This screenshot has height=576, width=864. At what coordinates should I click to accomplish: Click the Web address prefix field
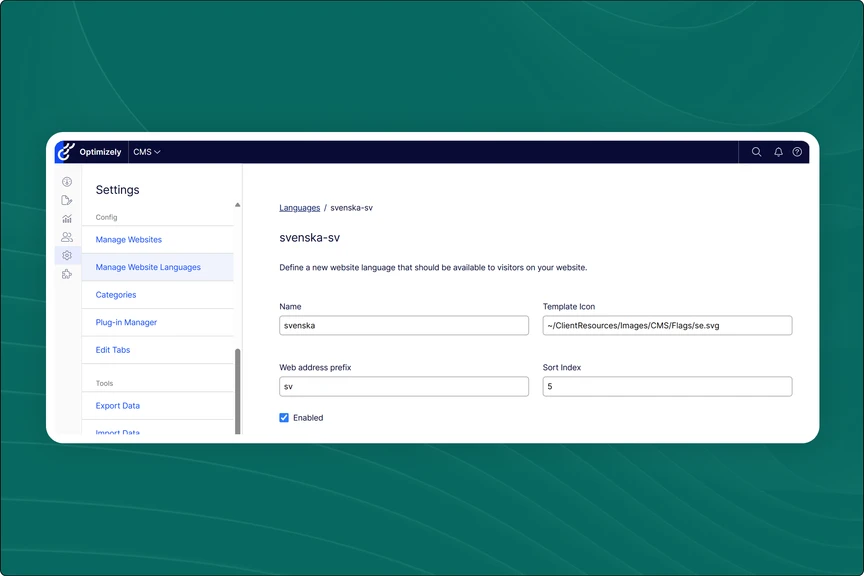tap(404, 386)
